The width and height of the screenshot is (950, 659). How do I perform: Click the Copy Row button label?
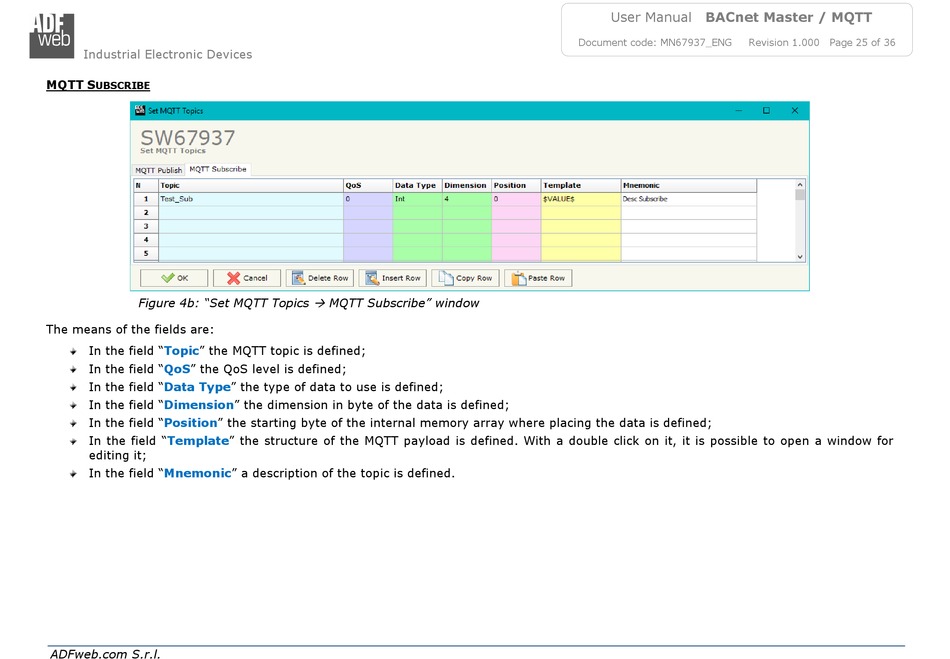point(474,278)
